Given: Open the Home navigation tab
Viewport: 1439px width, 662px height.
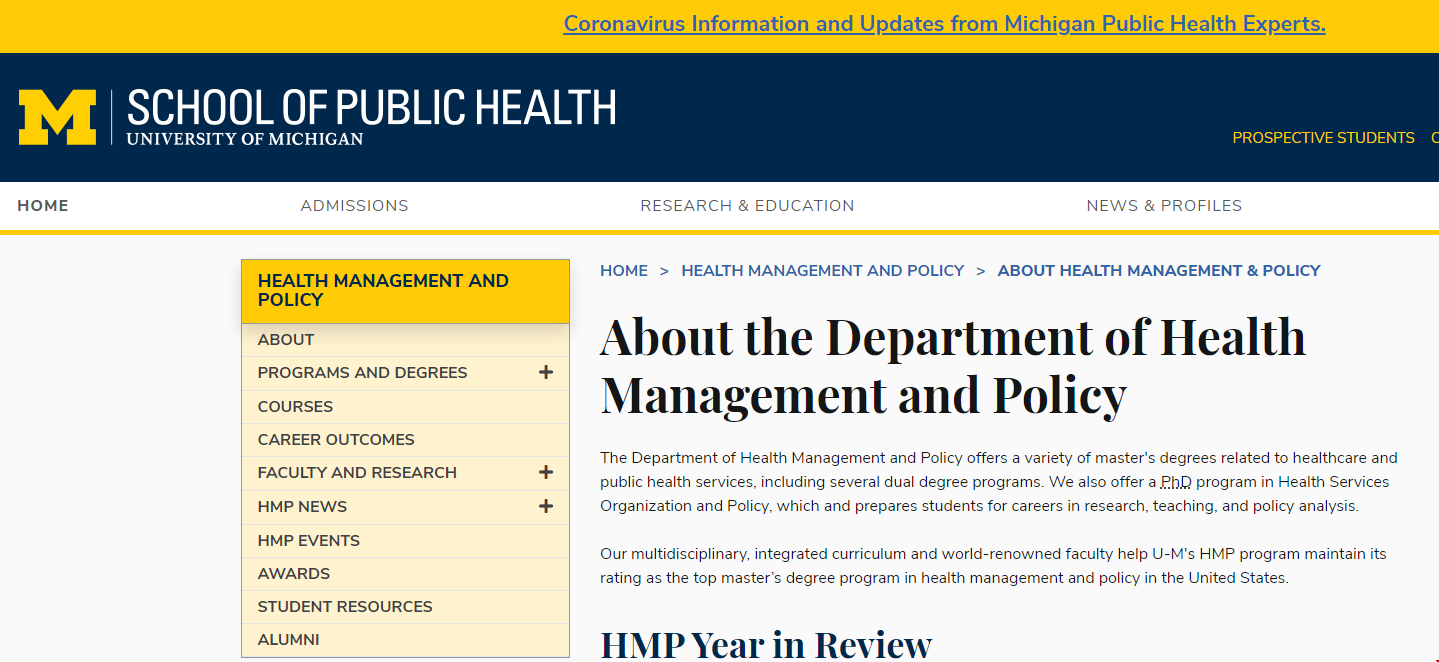Looking at the screenshot, I should [43, 206].
